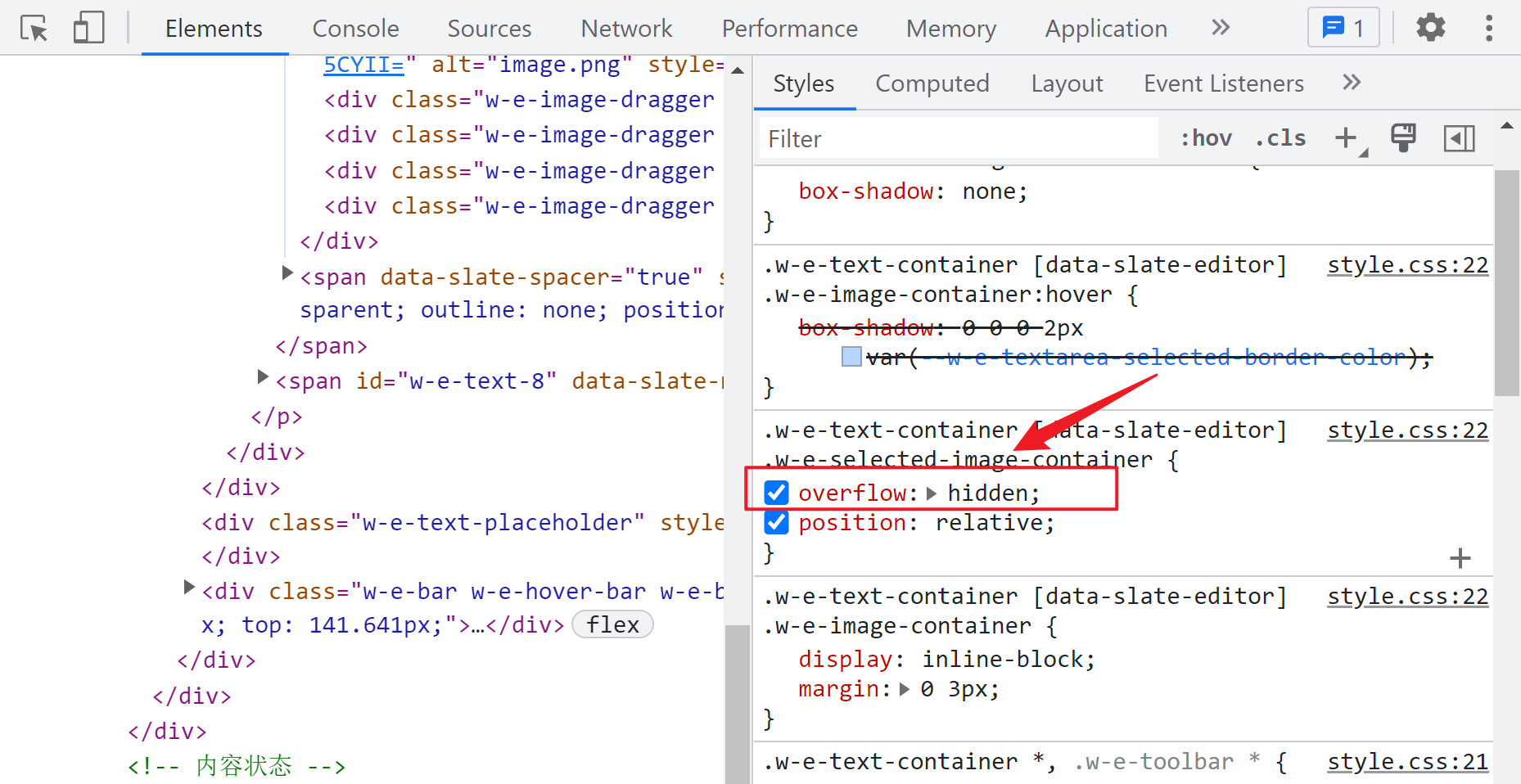
Task: Click the Styles pane scrollbar thumb
Action: pos(1507,283)
